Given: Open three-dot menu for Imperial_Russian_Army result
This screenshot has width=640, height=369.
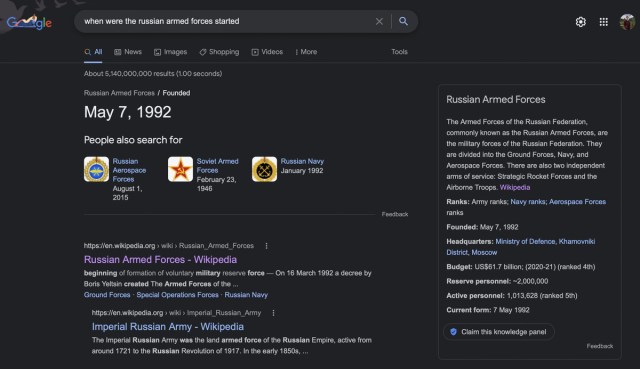Looking at the screenshot, I should click(273, 313).
